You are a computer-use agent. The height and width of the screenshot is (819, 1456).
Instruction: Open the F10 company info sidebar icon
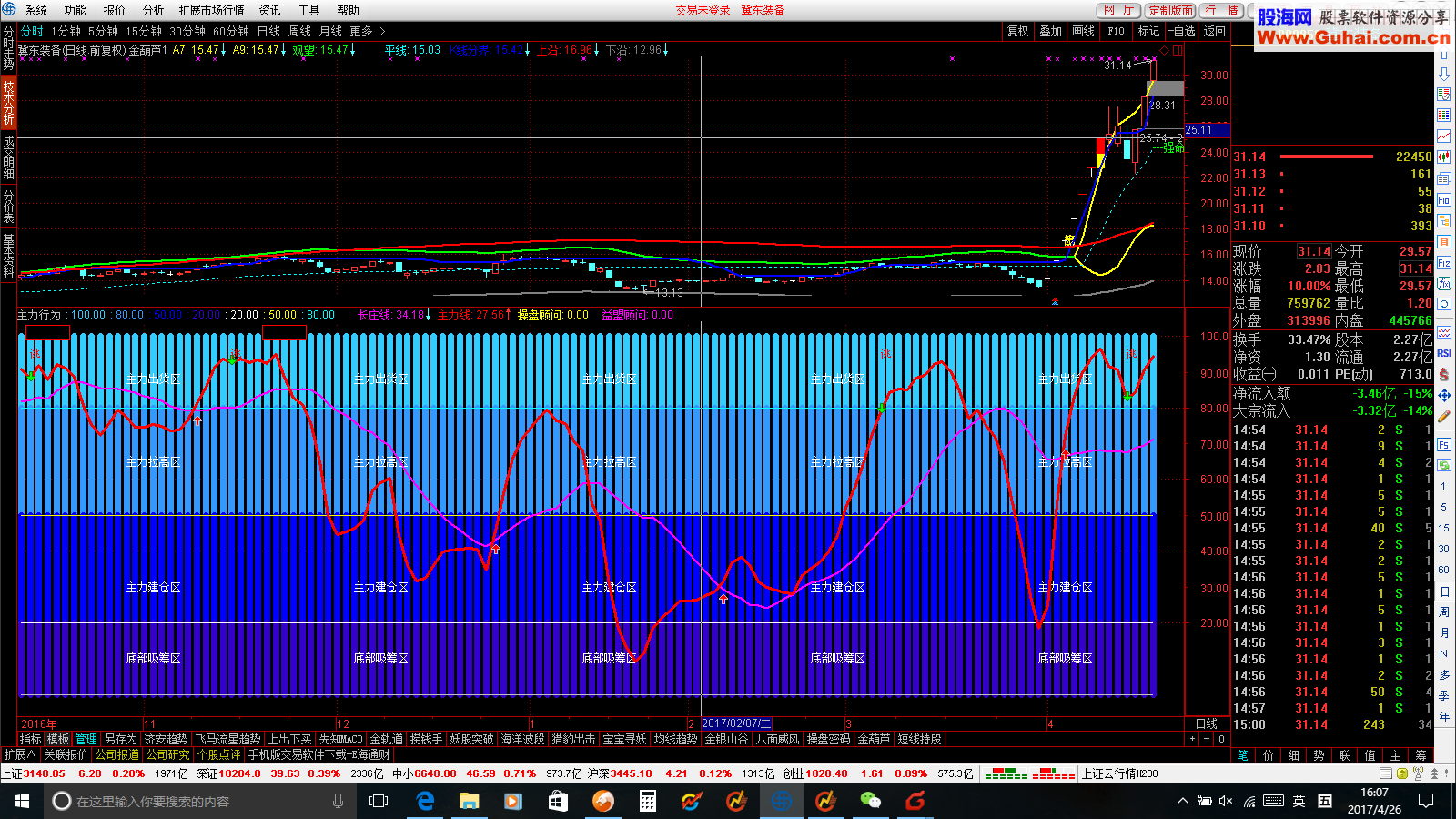(x=1444, y=199)
